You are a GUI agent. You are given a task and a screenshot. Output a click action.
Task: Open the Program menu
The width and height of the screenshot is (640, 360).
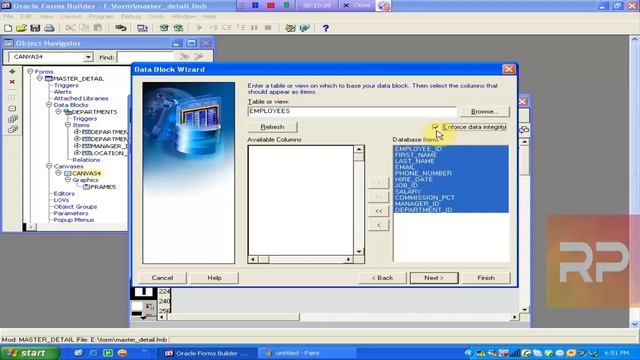click(x=101, y=16)
